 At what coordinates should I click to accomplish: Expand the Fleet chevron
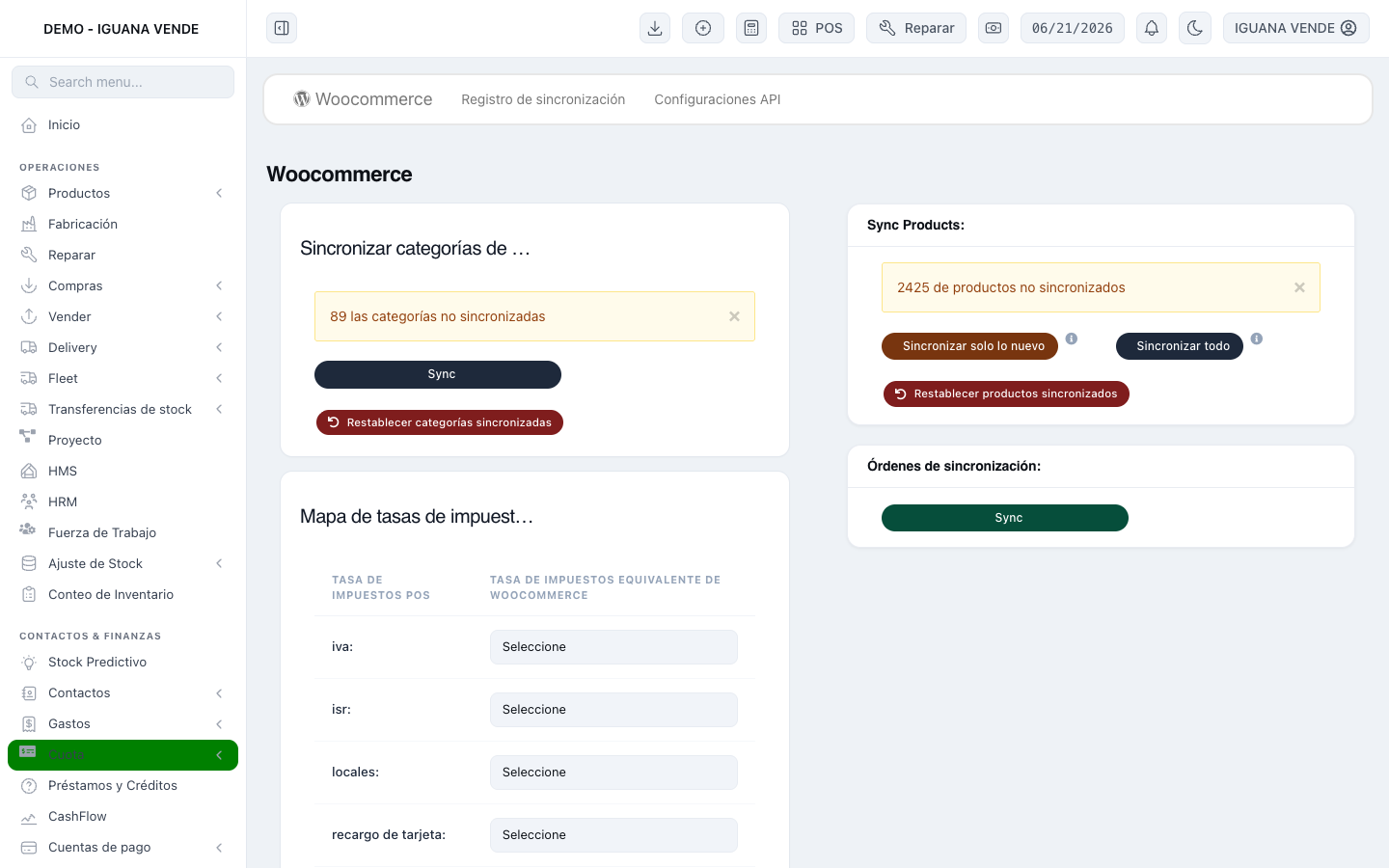point(219,378)
